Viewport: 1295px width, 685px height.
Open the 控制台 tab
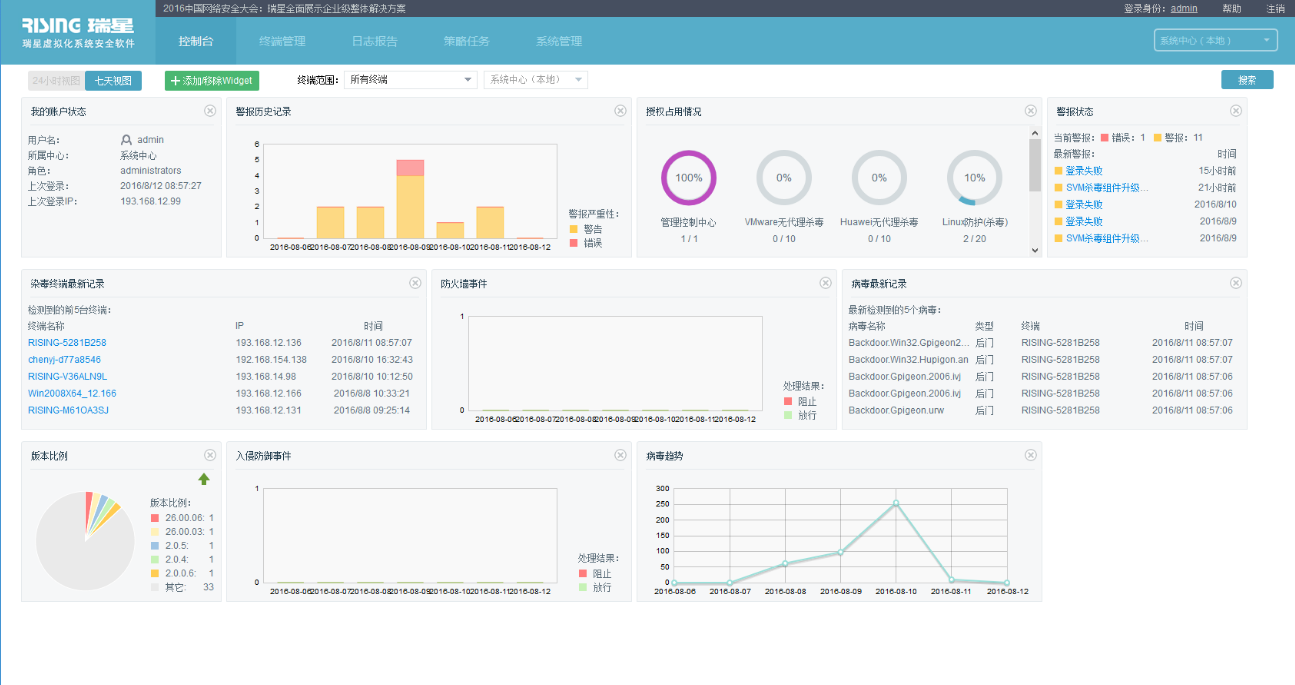pos(195,41)
